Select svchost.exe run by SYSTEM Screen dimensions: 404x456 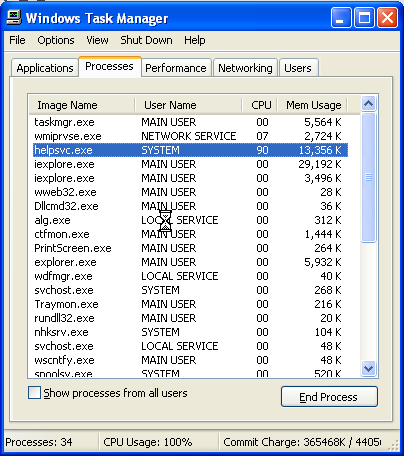tap(190, 290)
